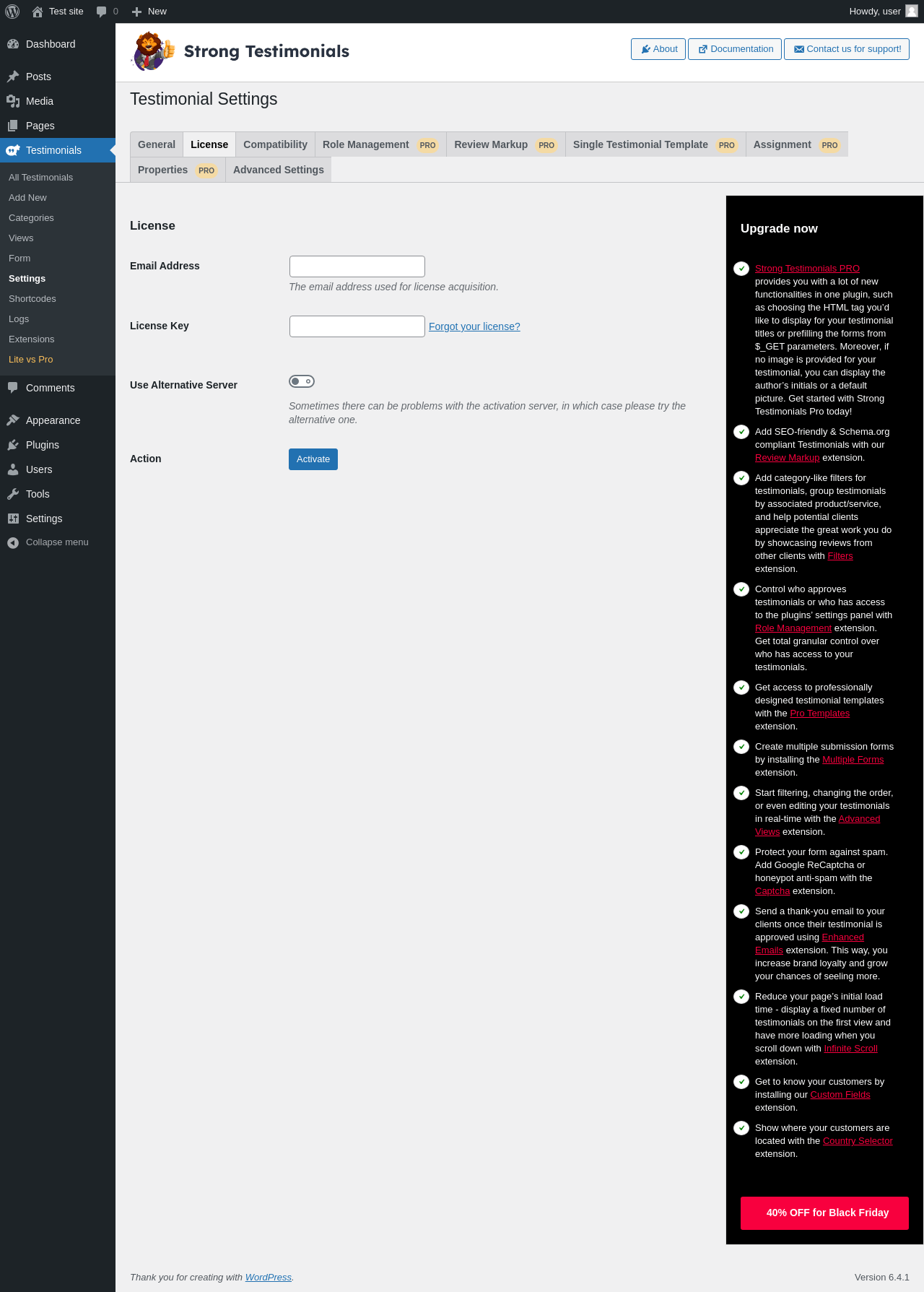
Task: Focus the License Key input field
Action: [357, 326]
